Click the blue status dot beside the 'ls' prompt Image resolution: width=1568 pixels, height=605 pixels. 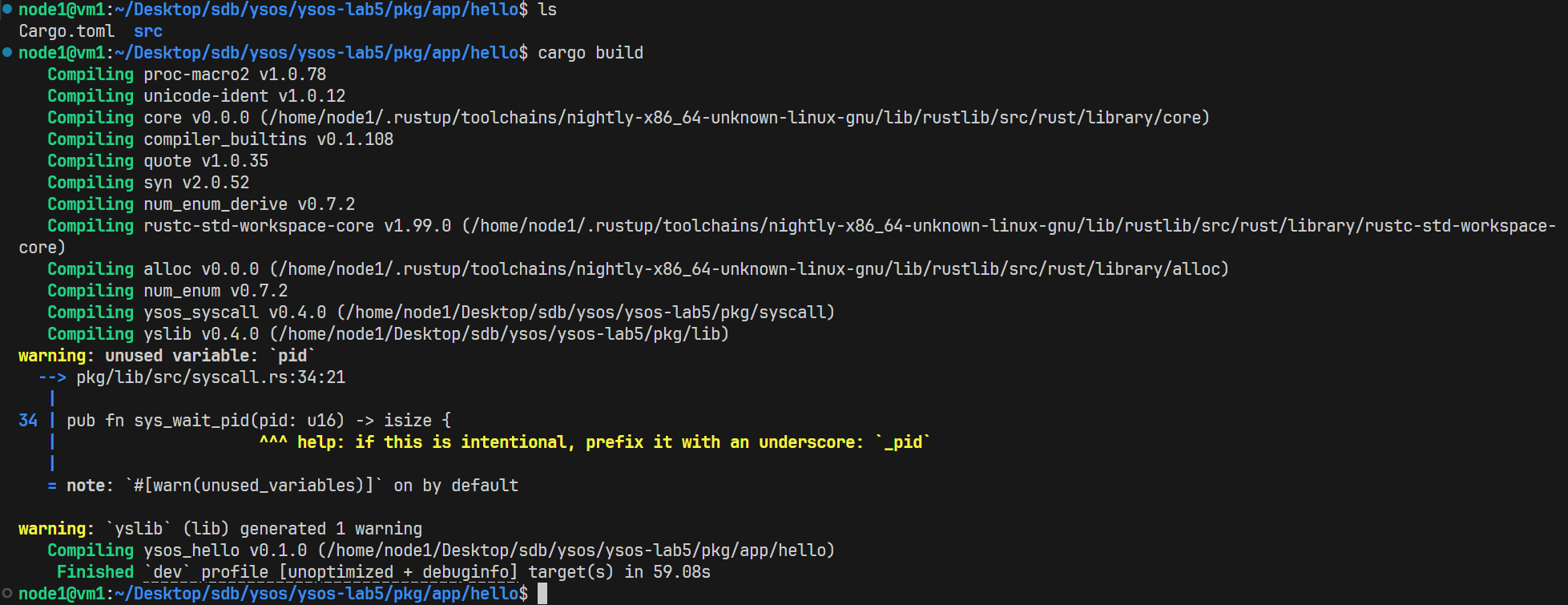[7, 9]
